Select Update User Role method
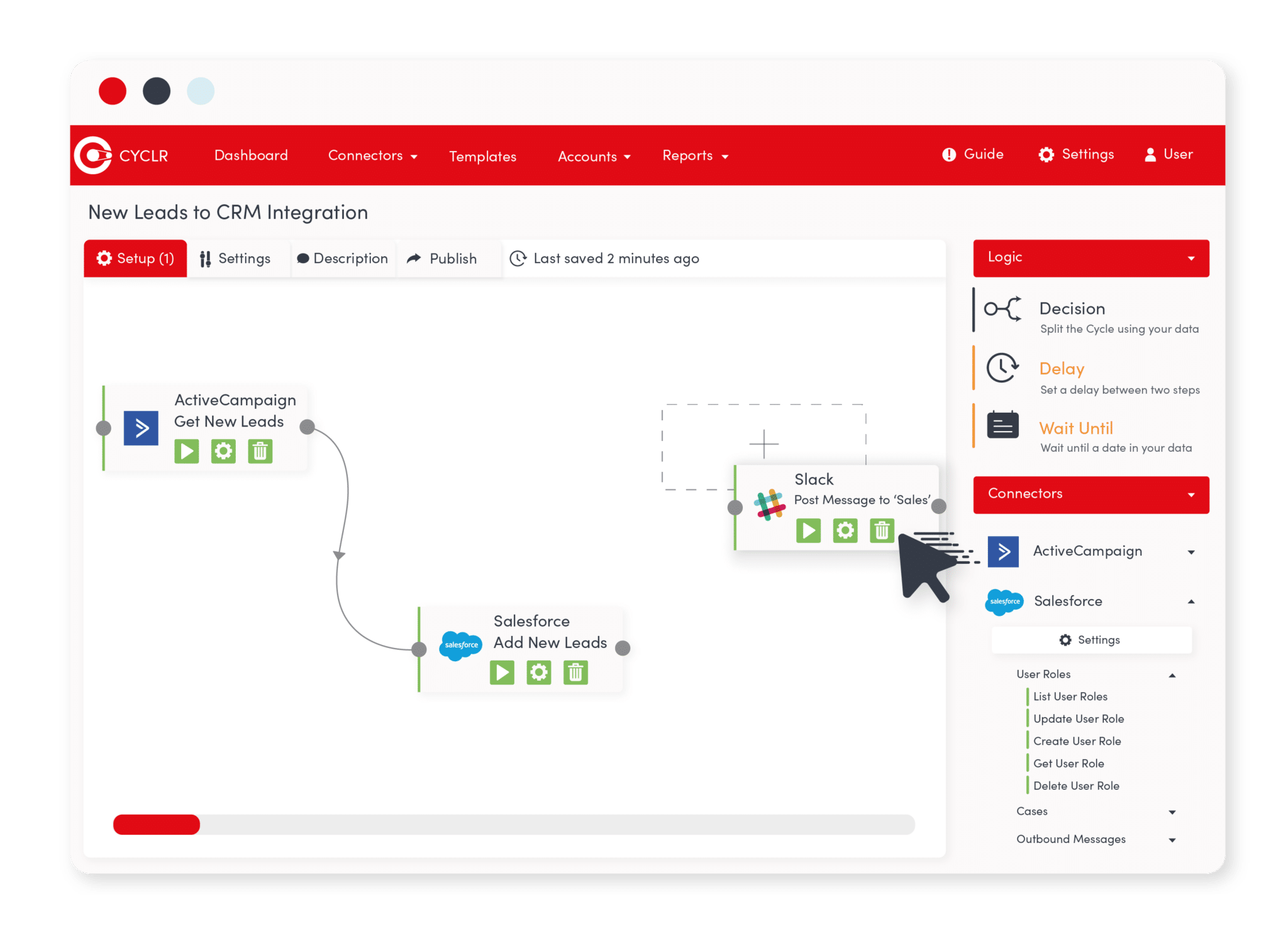Viewport: 1288px width, 950px height. click(1078, 718)
